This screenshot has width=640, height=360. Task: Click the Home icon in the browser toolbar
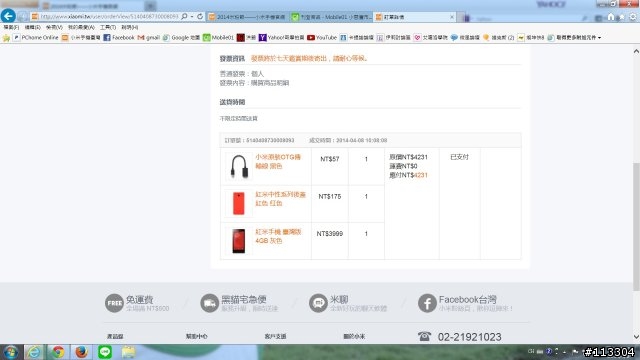(x=611, y=17)
